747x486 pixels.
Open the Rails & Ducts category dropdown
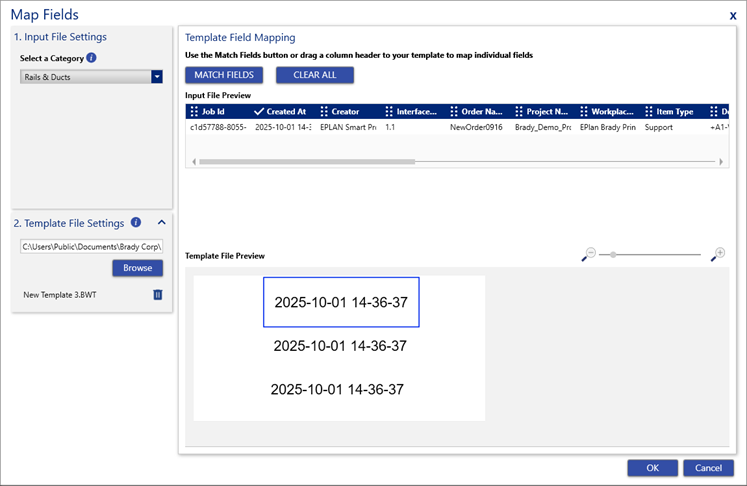[157, 76]
